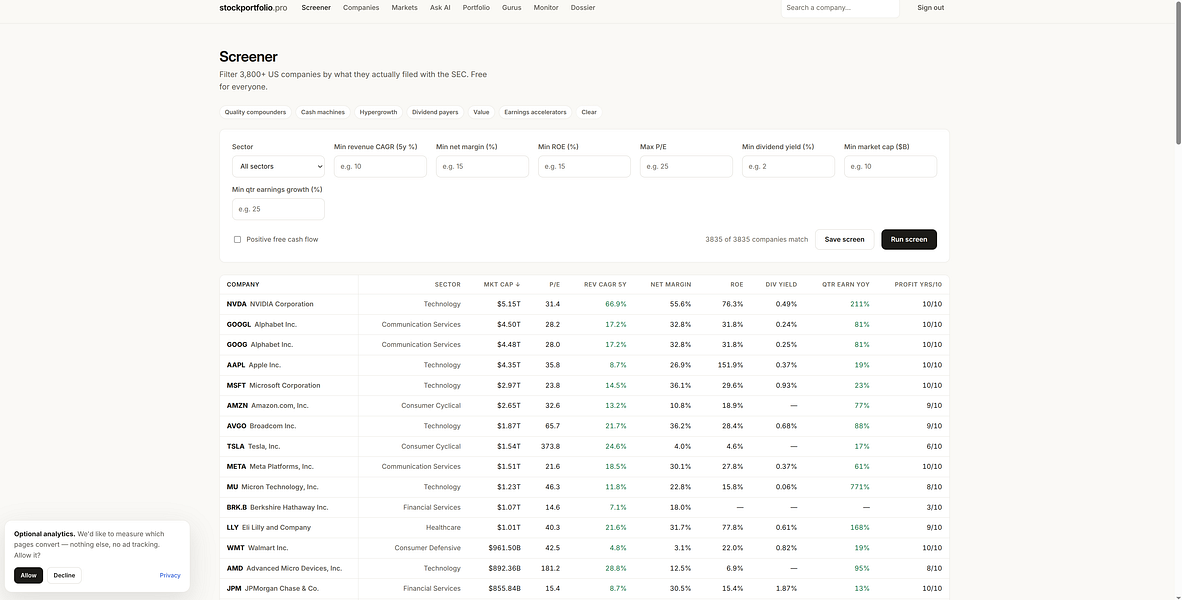Apply Earnings accelerators preset

pyautogui.click(x=535, y=112)
